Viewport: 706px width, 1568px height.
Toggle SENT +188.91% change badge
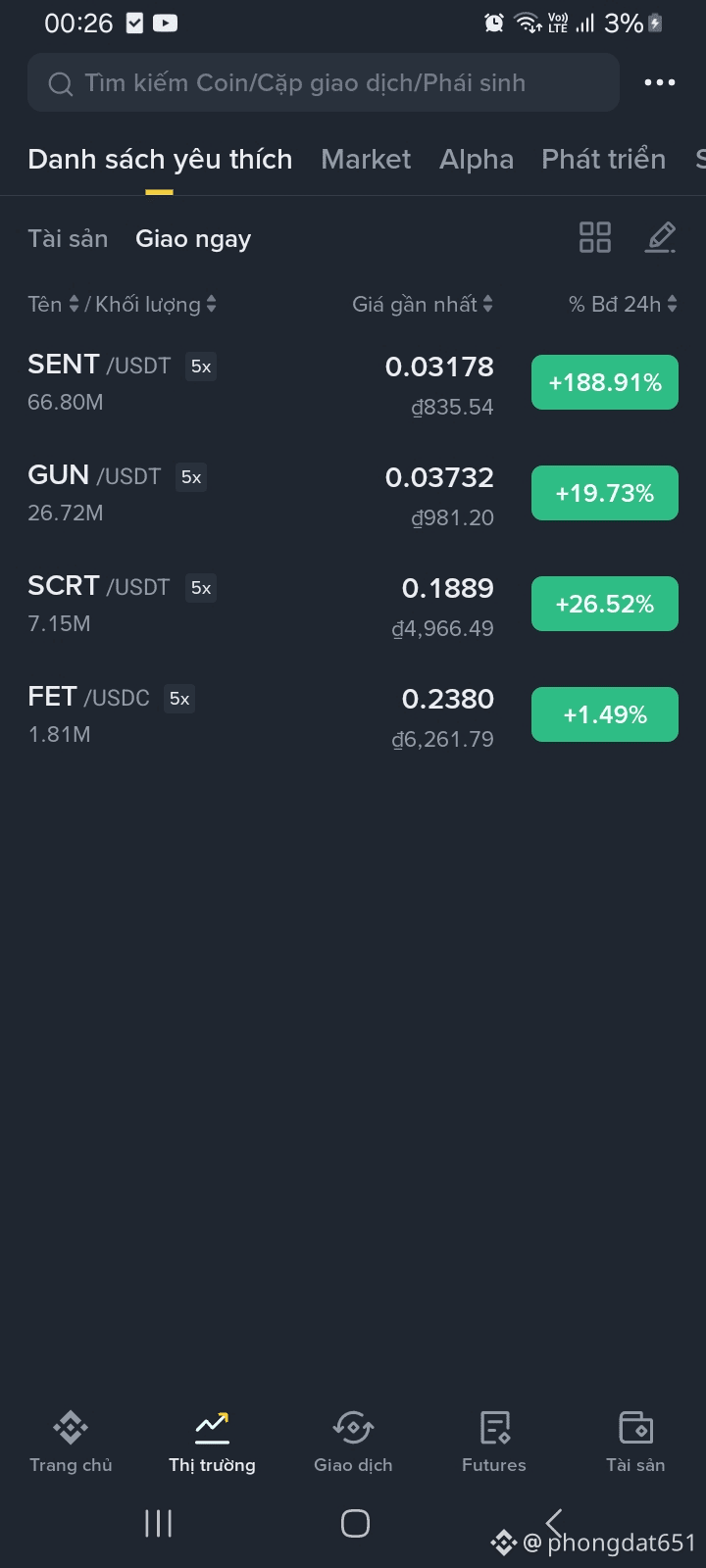pyautogui.click(x=604, y=382)
